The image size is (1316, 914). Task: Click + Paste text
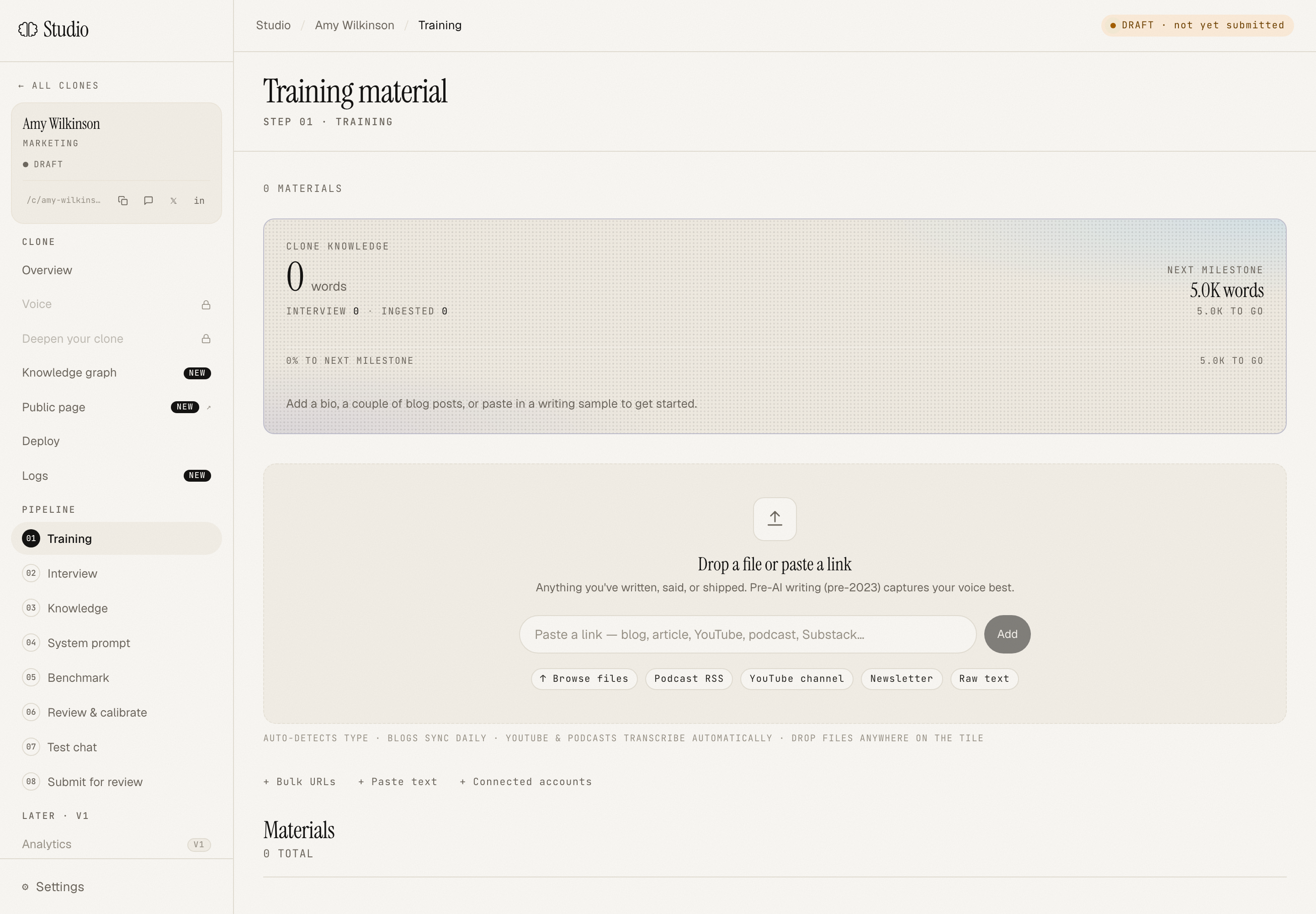398,782
